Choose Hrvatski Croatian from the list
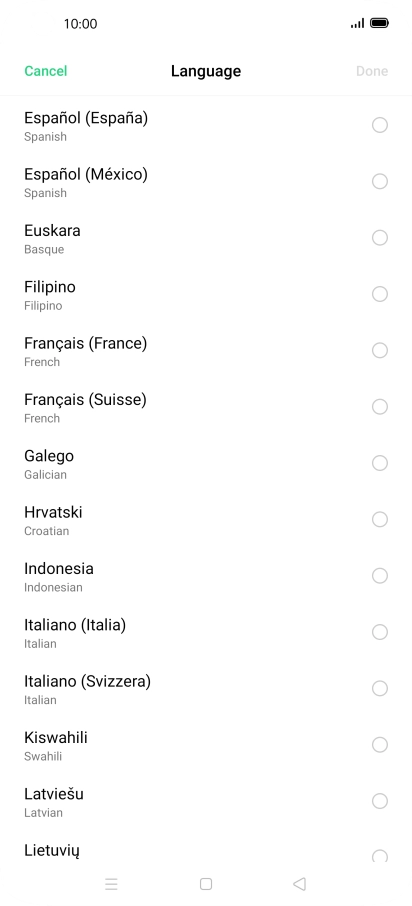This screenshot has width=412, height=906. tap(206, 519)
